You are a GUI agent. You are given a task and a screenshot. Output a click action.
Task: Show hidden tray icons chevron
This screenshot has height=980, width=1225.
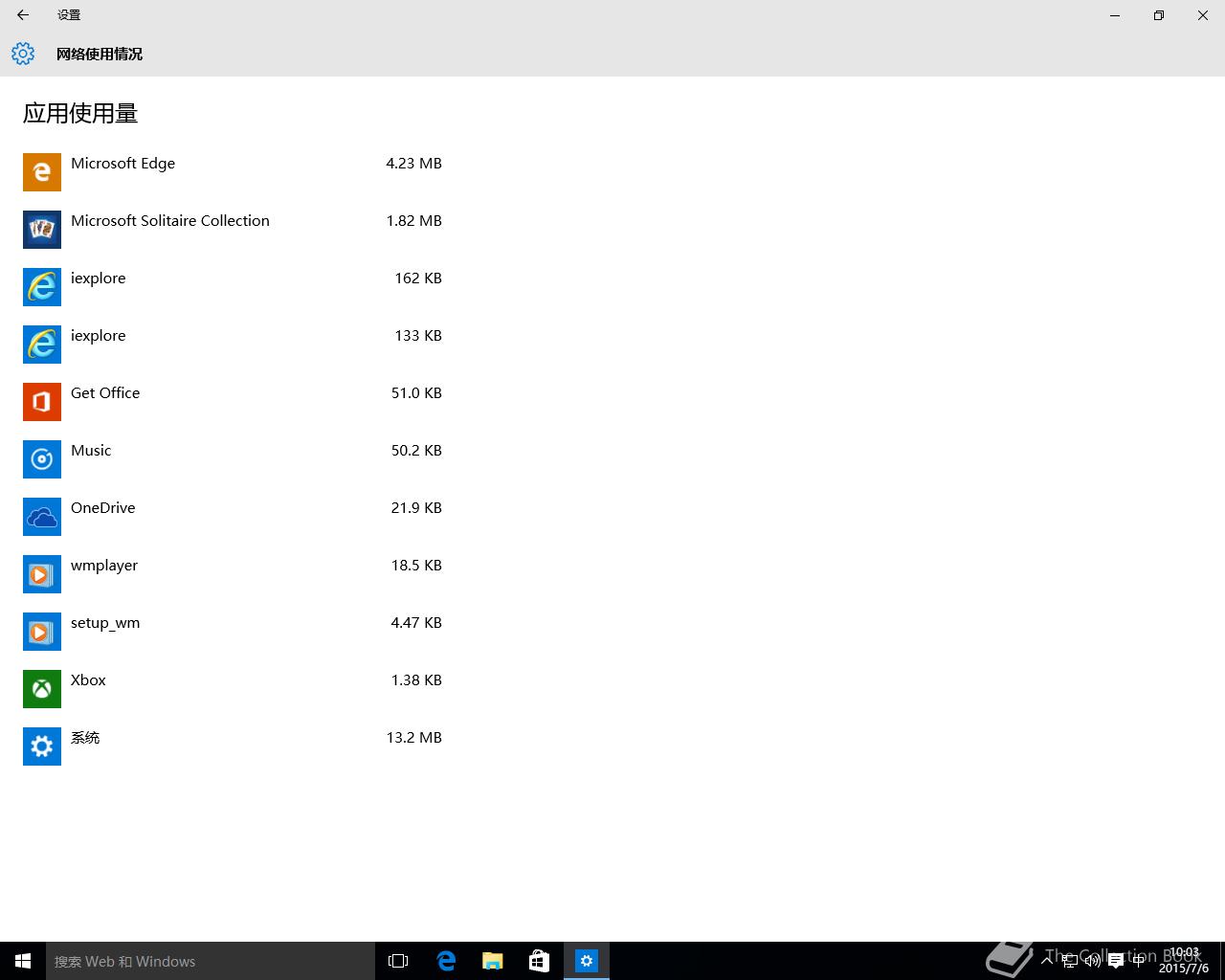[x=1047, y=960]
